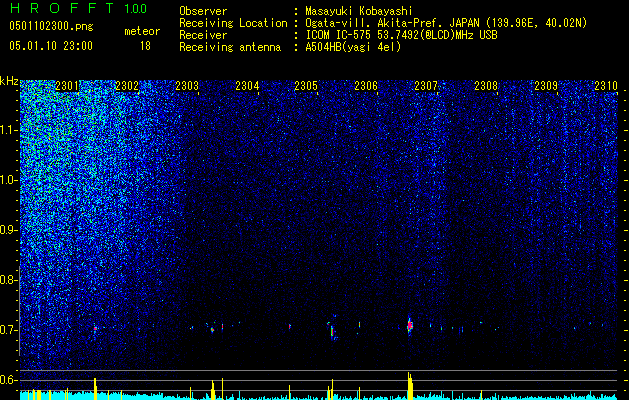The image size is (629, 400).
Task: Click the Receiving Location field label
Action: [x=233, y=23]
